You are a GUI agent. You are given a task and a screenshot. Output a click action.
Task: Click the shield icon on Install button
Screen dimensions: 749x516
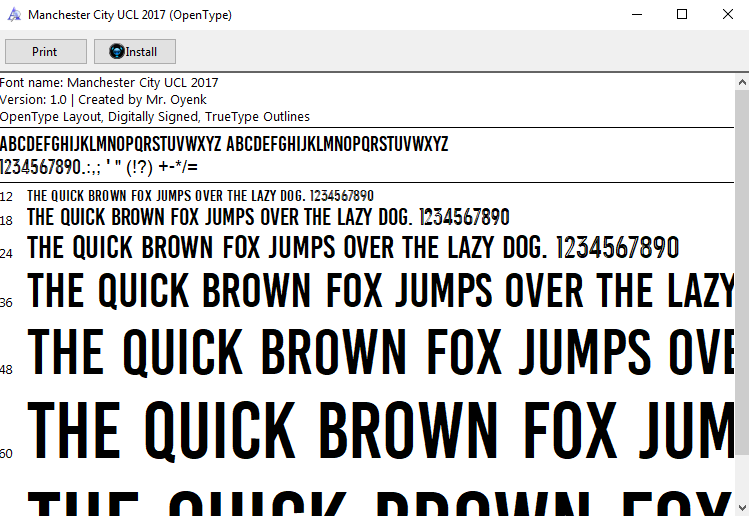(x=117, y=51)
